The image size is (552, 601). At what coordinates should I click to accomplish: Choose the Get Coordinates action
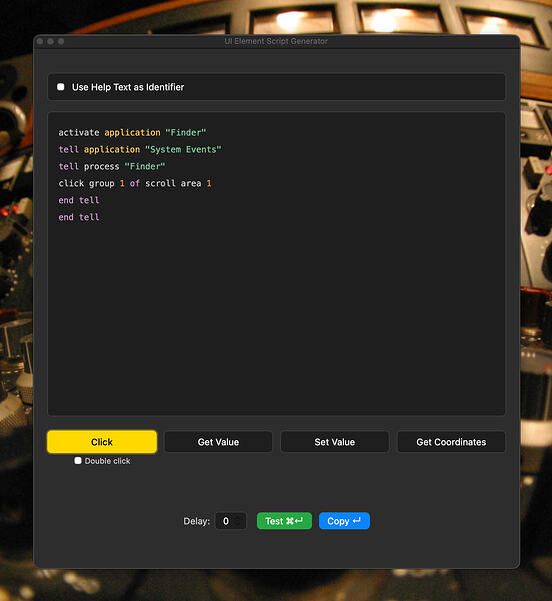pyautogui.click(x=451, y=442)
